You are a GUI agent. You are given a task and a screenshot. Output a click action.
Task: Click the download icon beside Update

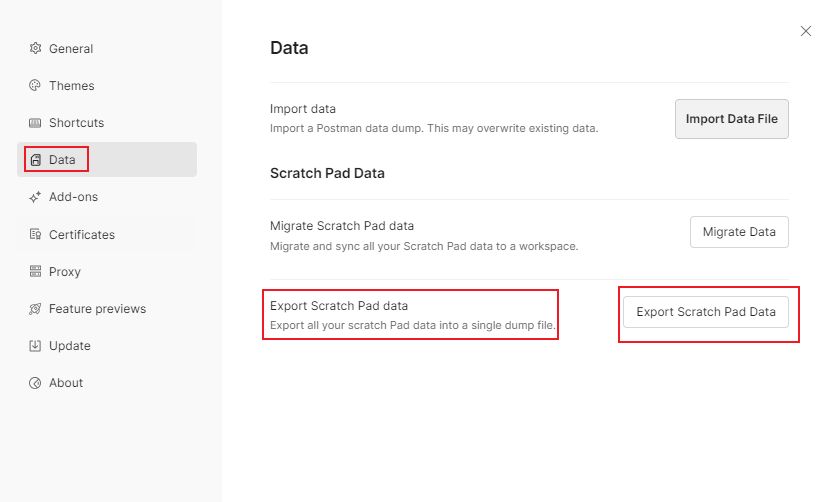click(x=35, y=346)
